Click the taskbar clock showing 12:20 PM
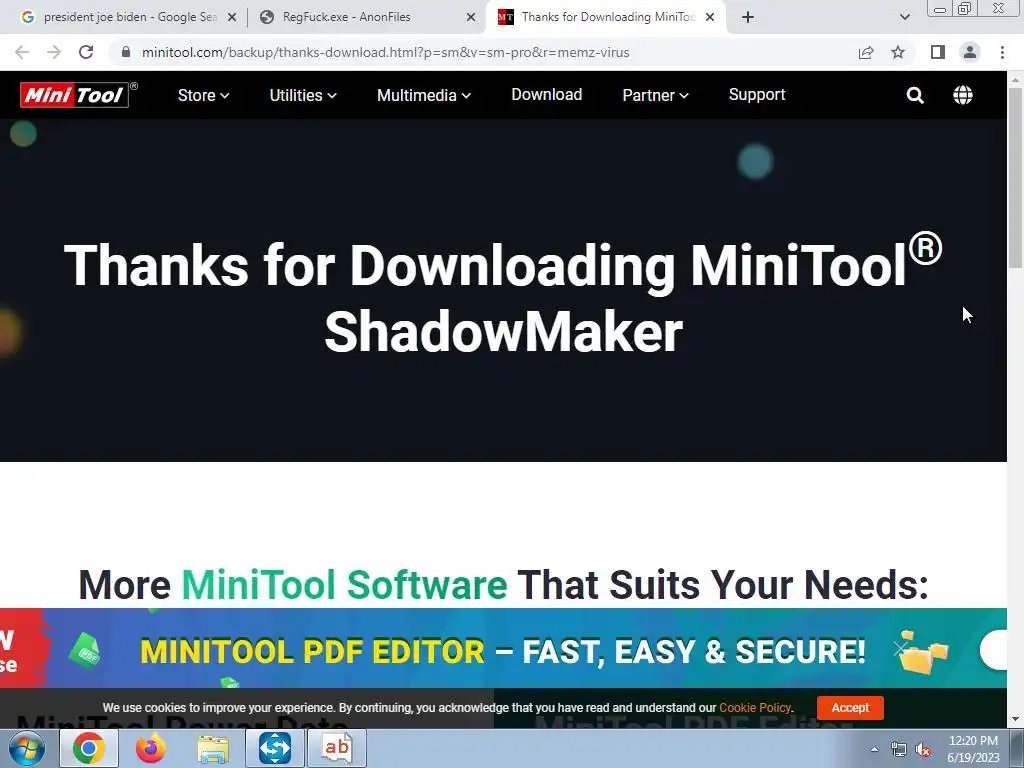The height and width of the screenshot is (768, 1024). pyautogui.click(x=973, y=749)
